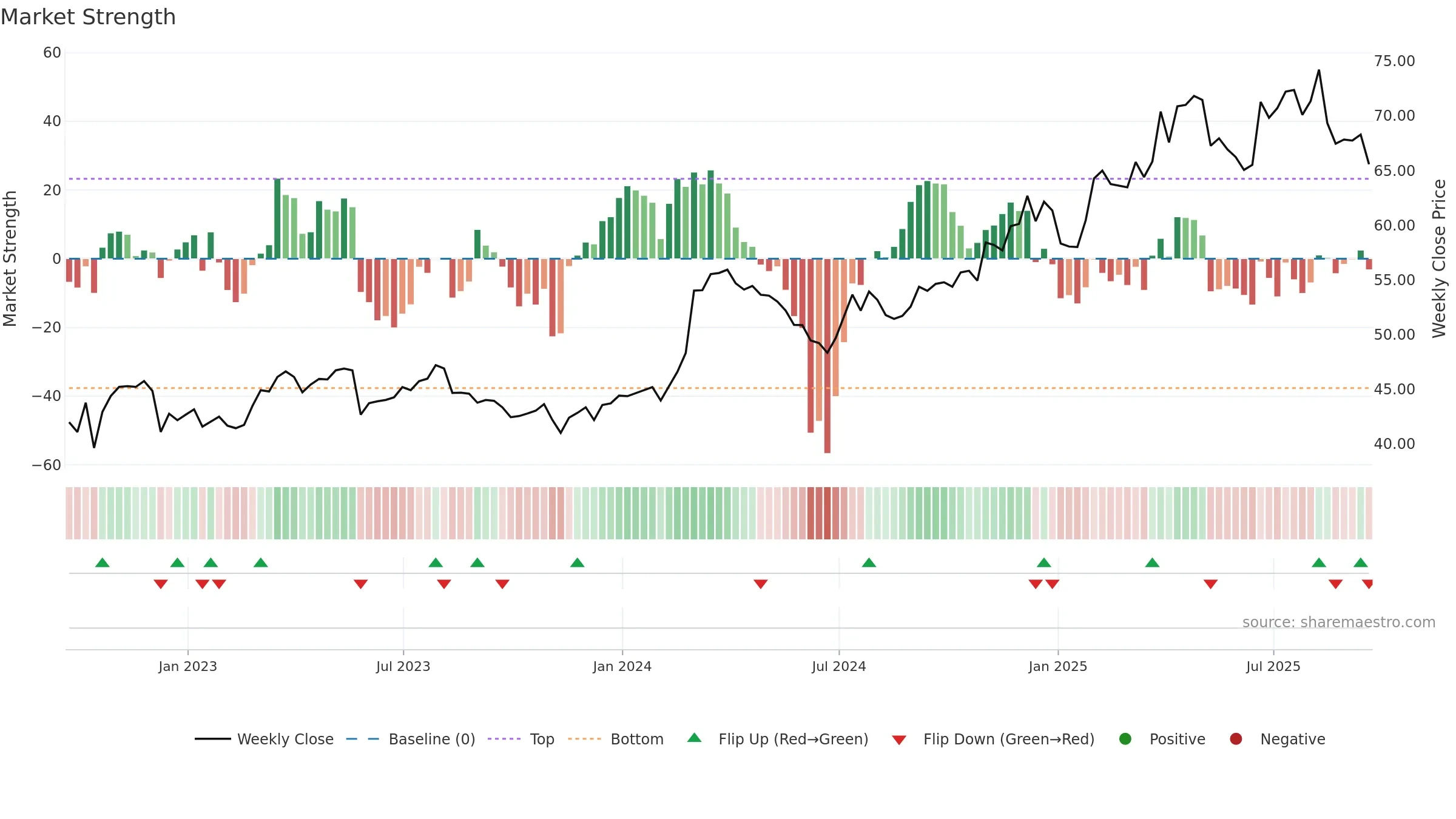The height and width of the screenshot is (819, 1456).
Task: Select the flip-up triangle just after Jul 2024
Action: click(869, 562)
